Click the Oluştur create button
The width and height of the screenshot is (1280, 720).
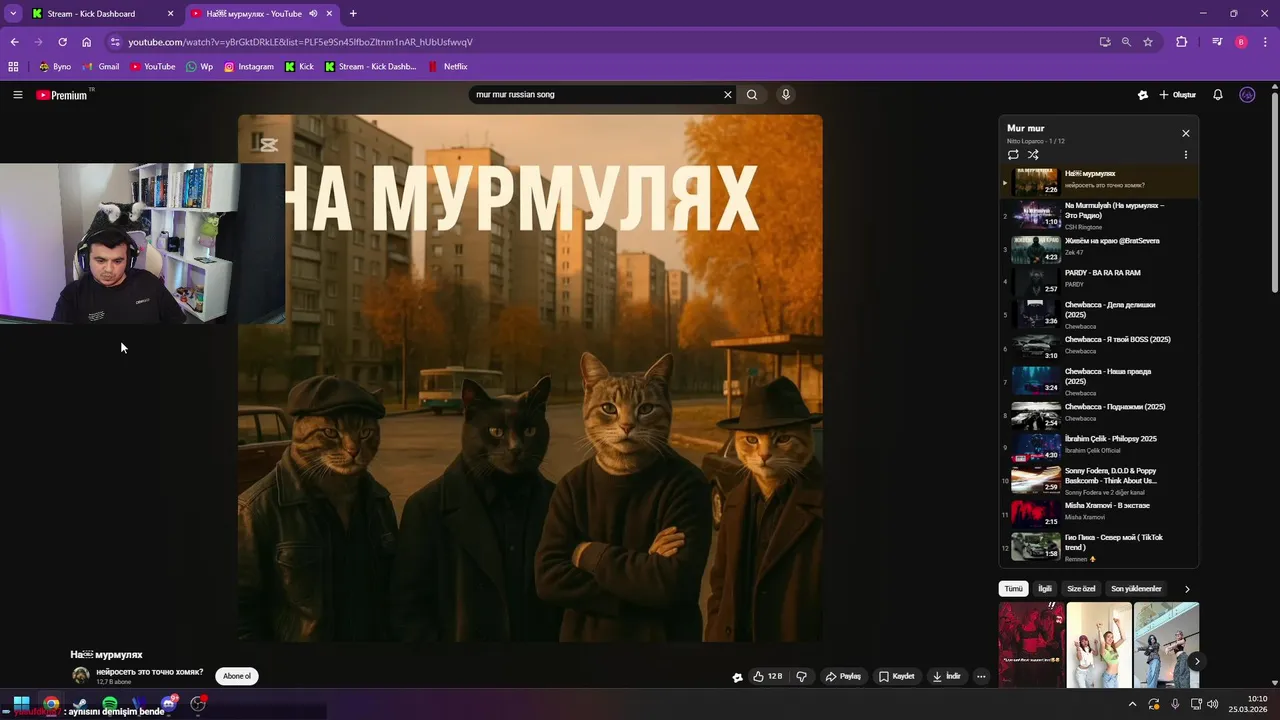tap(1178, 95)
